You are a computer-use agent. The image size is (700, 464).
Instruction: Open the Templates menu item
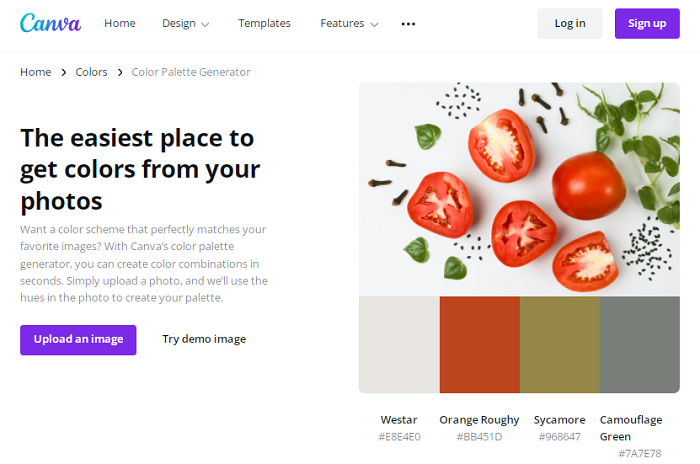(x=264, y=23)
